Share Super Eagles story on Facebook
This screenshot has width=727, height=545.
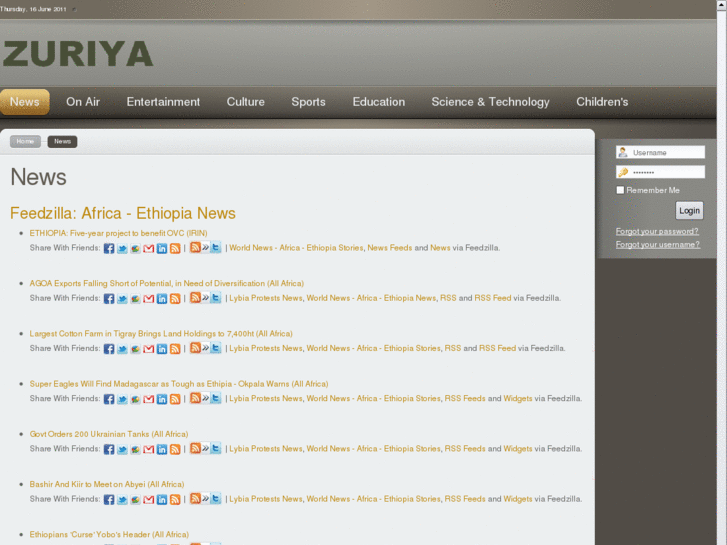[x=109, y=399]
